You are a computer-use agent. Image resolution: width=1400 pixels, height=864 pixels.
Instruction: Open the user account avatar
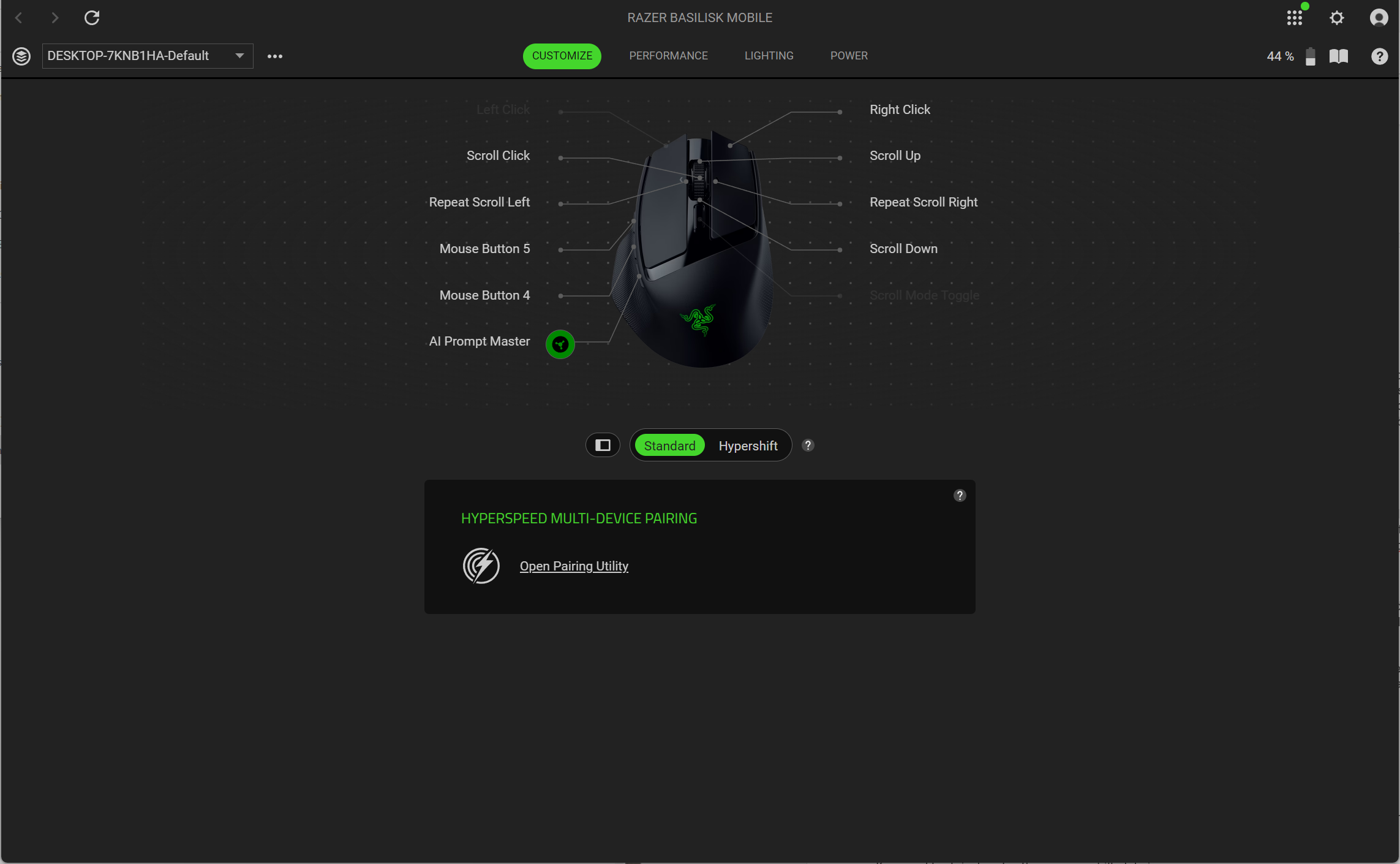(1379, 18)
